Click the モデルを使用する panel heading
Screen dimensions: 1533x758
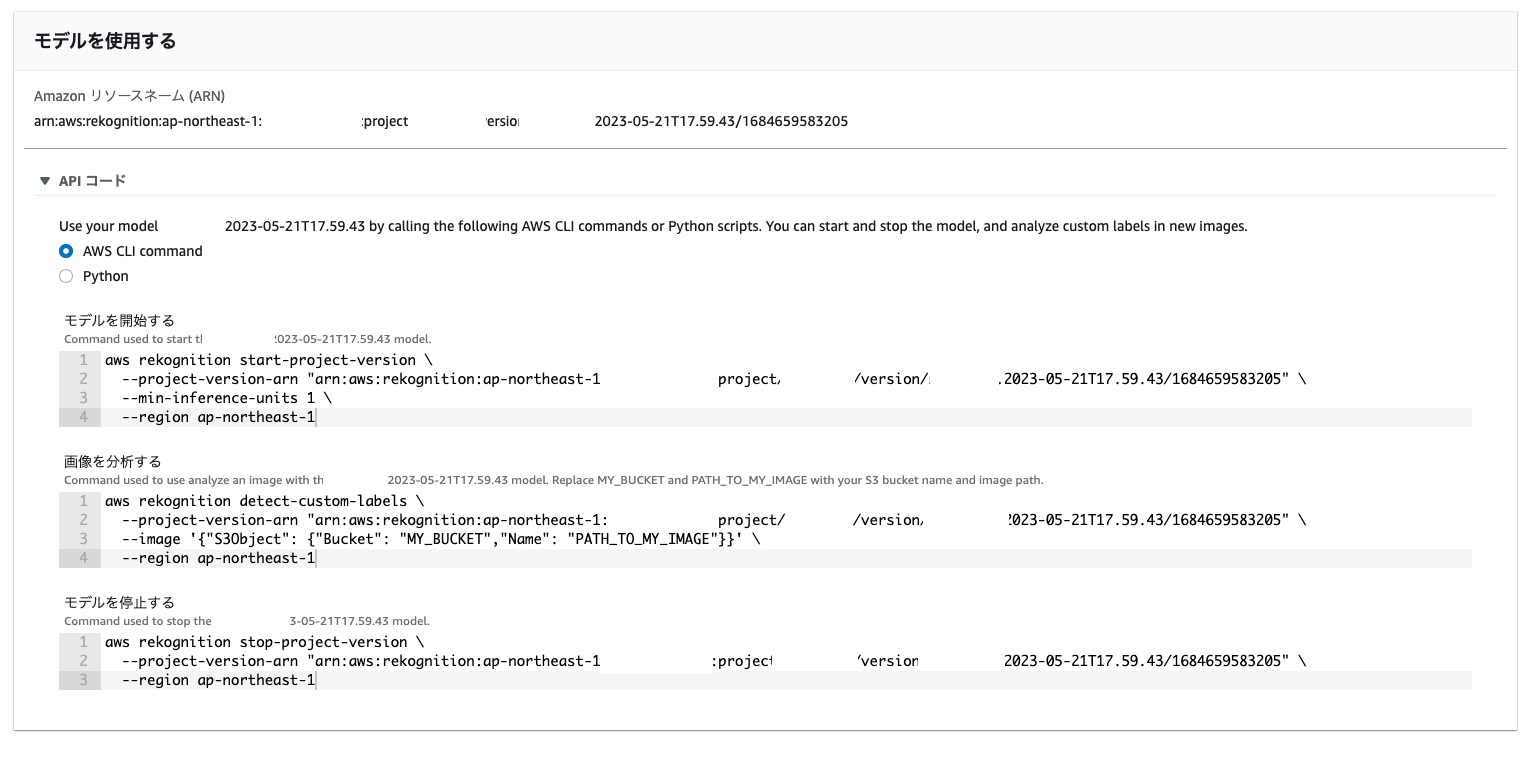pos(105,41)
